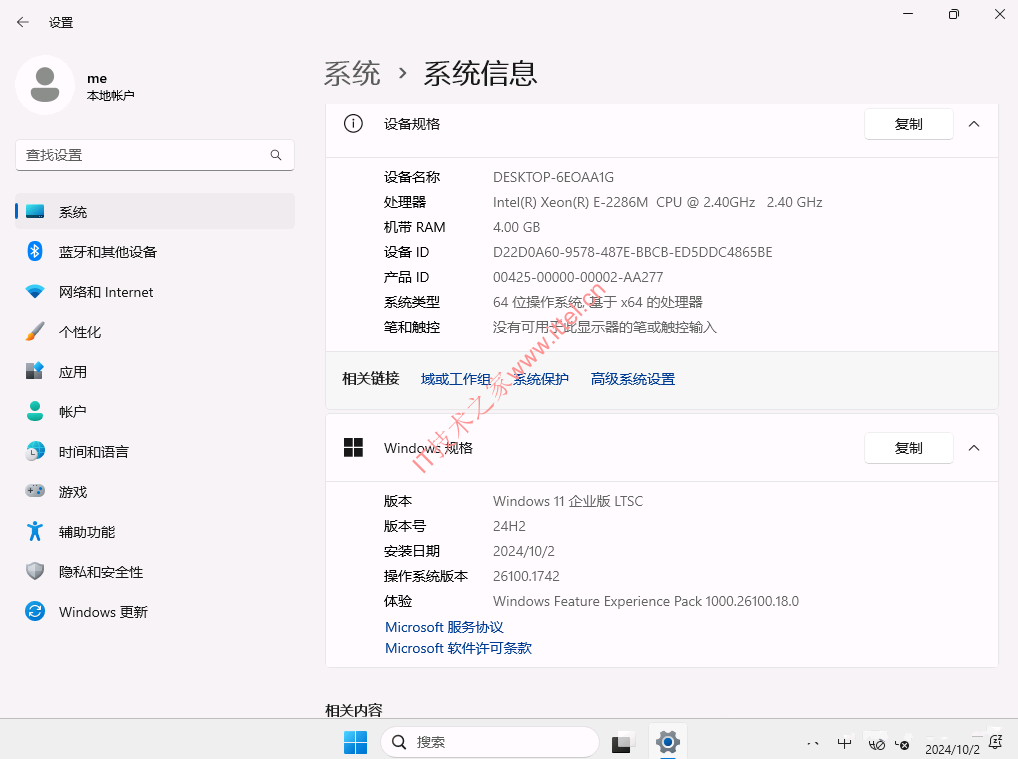
Task: Click the version number 24H2
Action: [509, 526]
